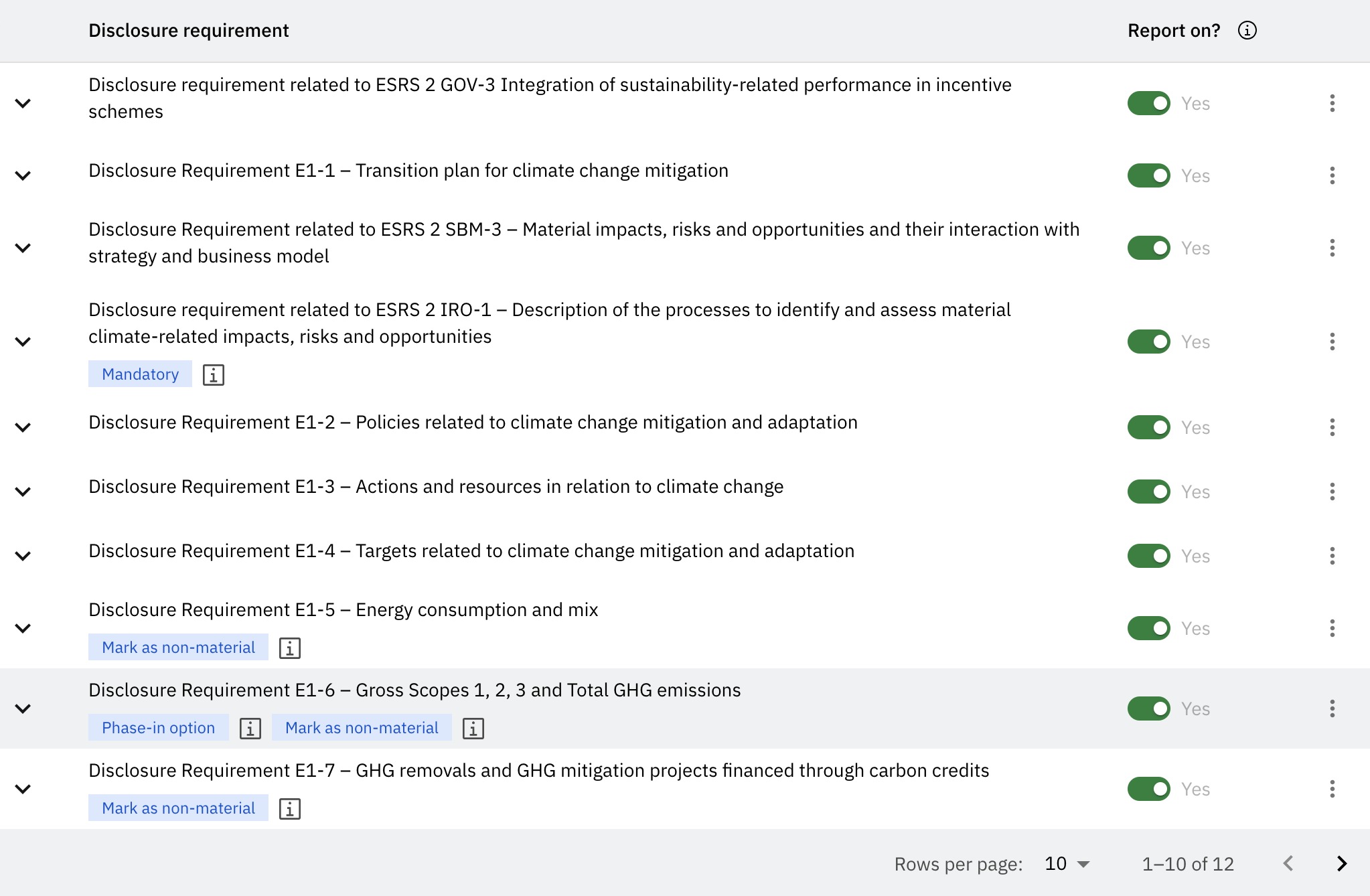
Task: Expand E1-5 Energy consumption and mix row
Action: [23, 628]
